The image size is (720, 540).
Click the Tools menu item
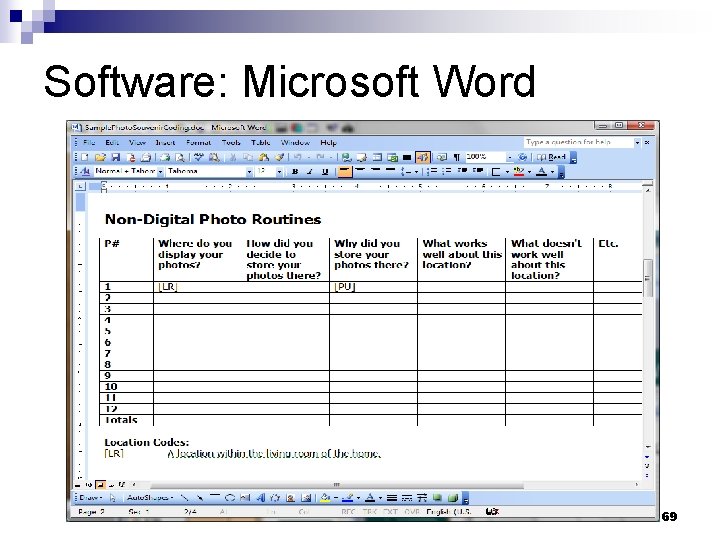tap(231, 143)
